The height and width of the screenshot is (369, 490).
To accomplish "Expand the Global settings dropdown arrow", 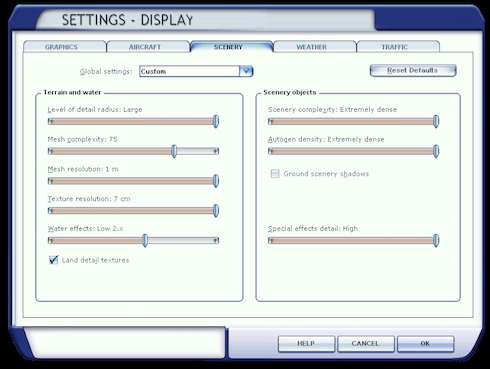I will pos(246,71).
